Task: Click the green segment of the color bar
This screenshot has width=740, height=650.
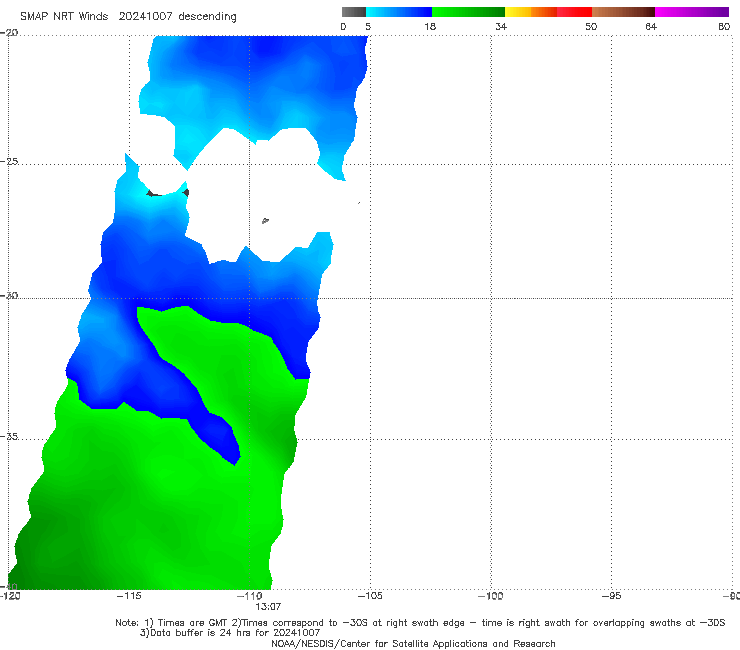Action: (x=468, y=12)
